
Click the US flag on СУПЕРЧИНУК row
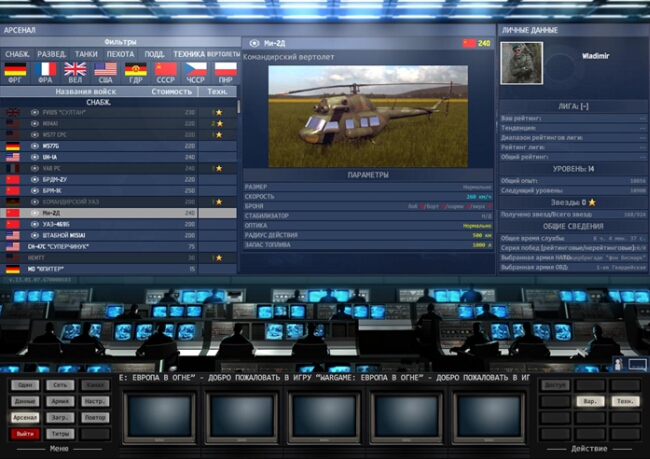[12, 247]
